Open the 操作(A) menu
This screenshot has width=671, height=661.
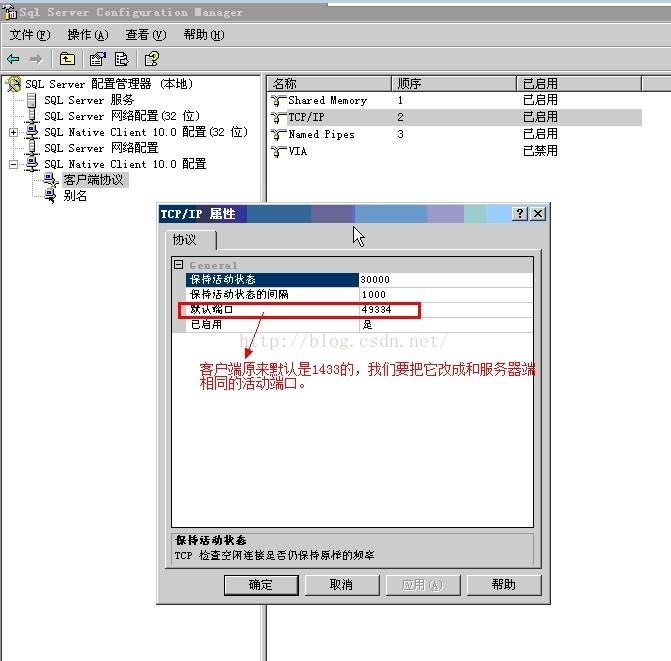(88, 35)
